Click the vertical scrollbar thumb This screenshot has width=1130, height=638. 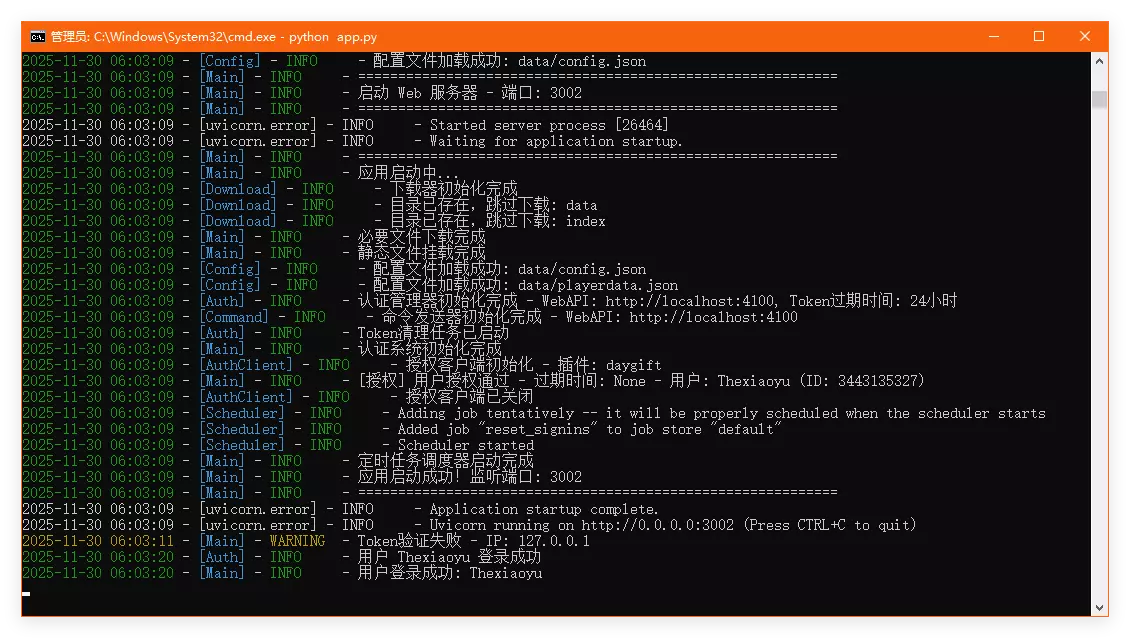click(1099, 99)
